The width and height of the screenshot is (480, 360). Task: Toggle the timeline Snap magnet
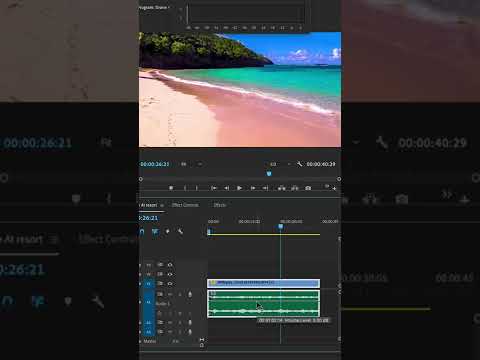pyautogui.click(x=142, y=231)
